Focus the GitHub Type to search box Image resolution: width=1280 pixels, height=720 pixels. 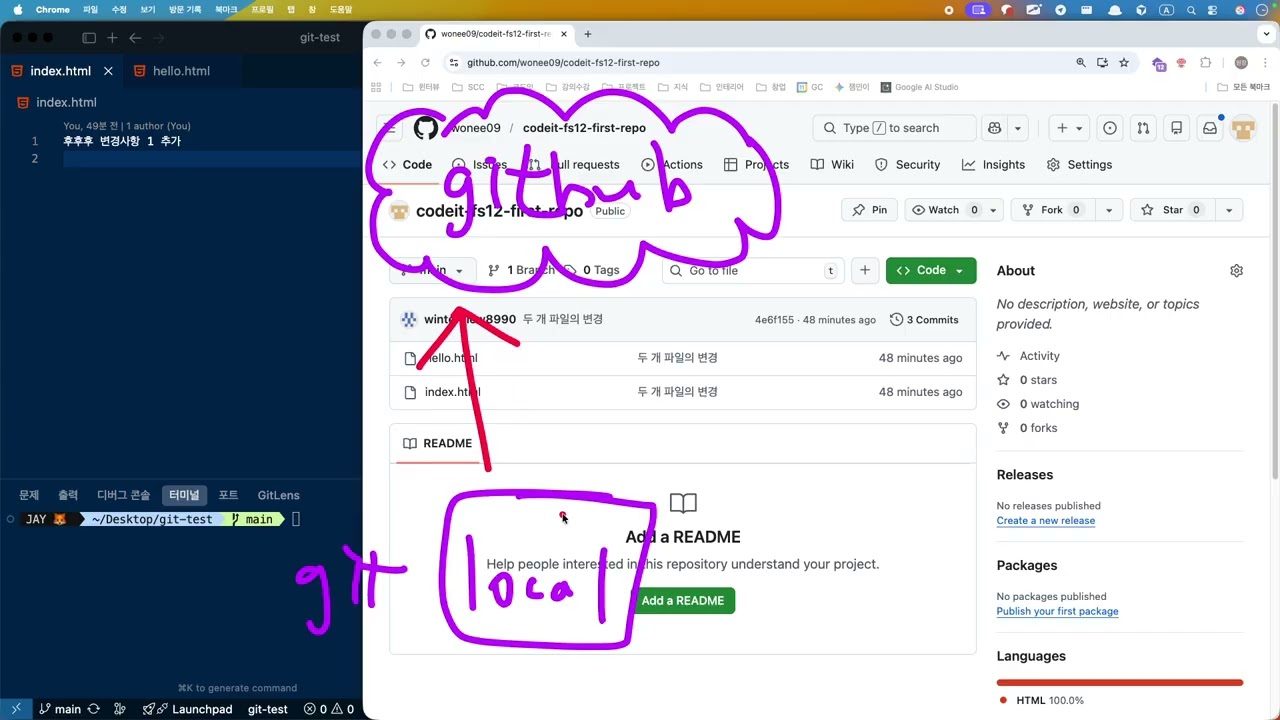click(x=894, y=128)
